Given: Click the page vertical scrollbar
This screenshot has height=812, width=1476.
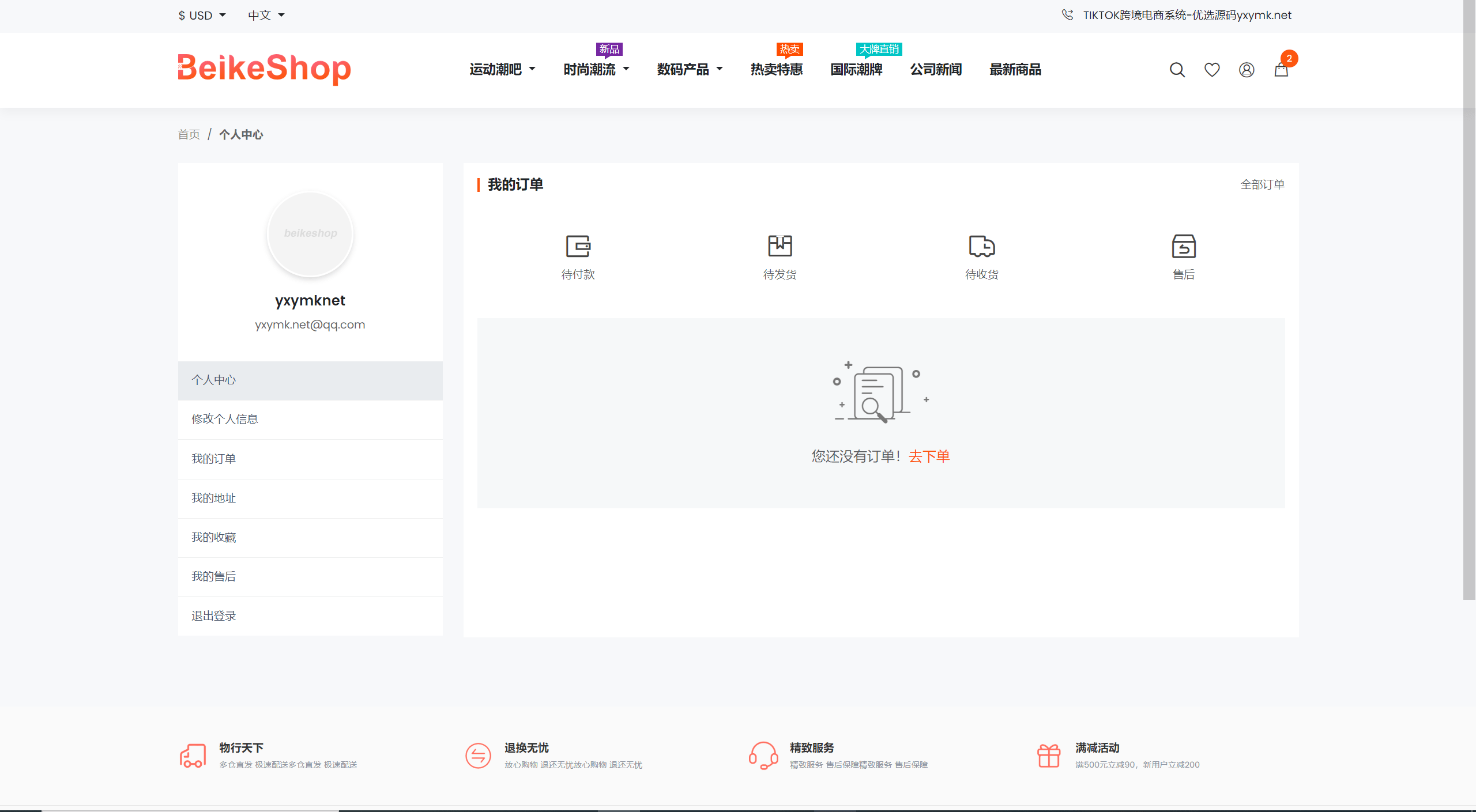Looking at the screenshot, I should click(x=1469, y=300).
